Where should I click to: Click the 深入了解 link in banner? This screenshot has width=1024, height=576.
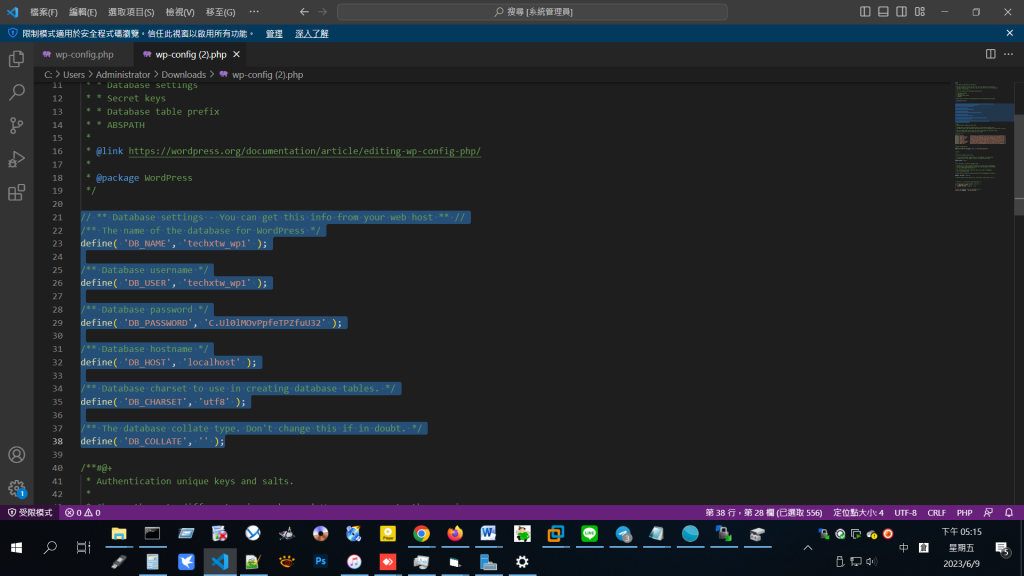click(311, 33)
